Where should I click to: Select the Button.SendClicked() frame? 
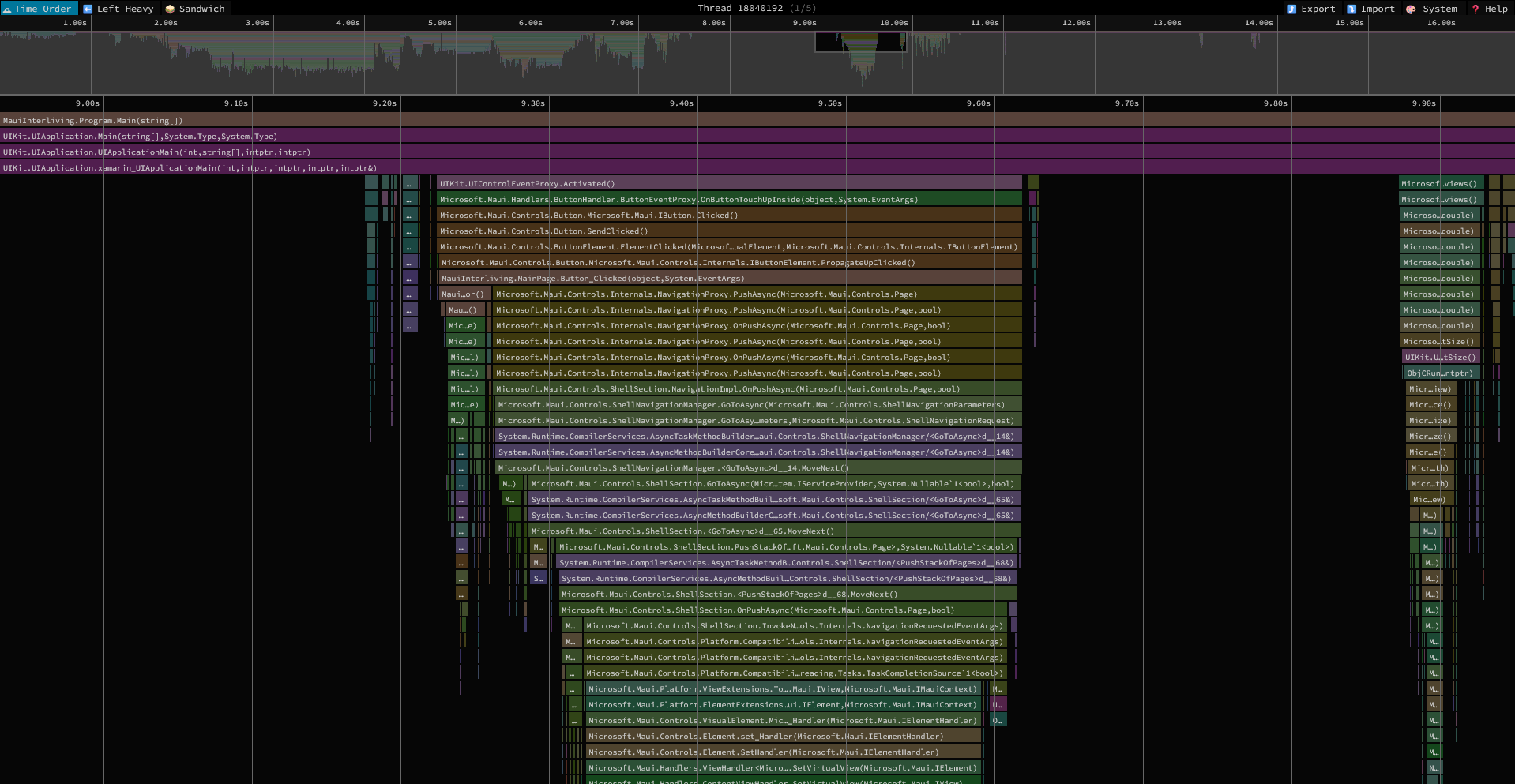pos(730,231)
